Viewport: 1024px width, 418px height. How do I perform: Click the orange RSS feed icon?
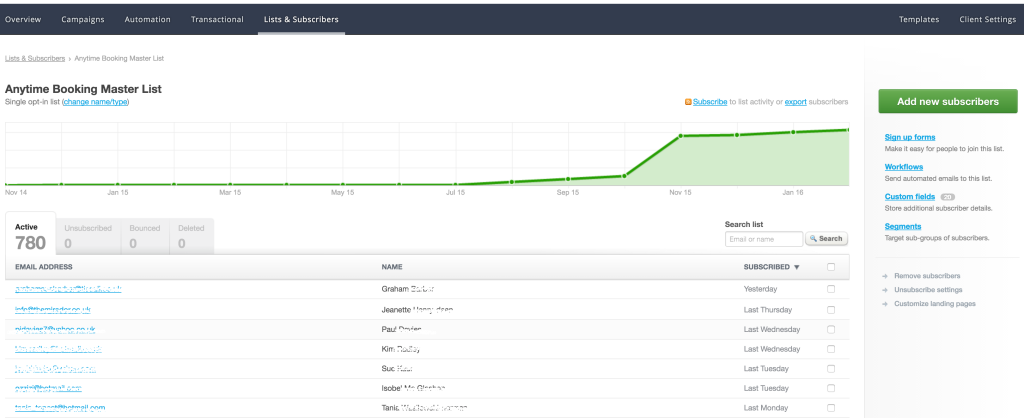click(x=688, y=102)
